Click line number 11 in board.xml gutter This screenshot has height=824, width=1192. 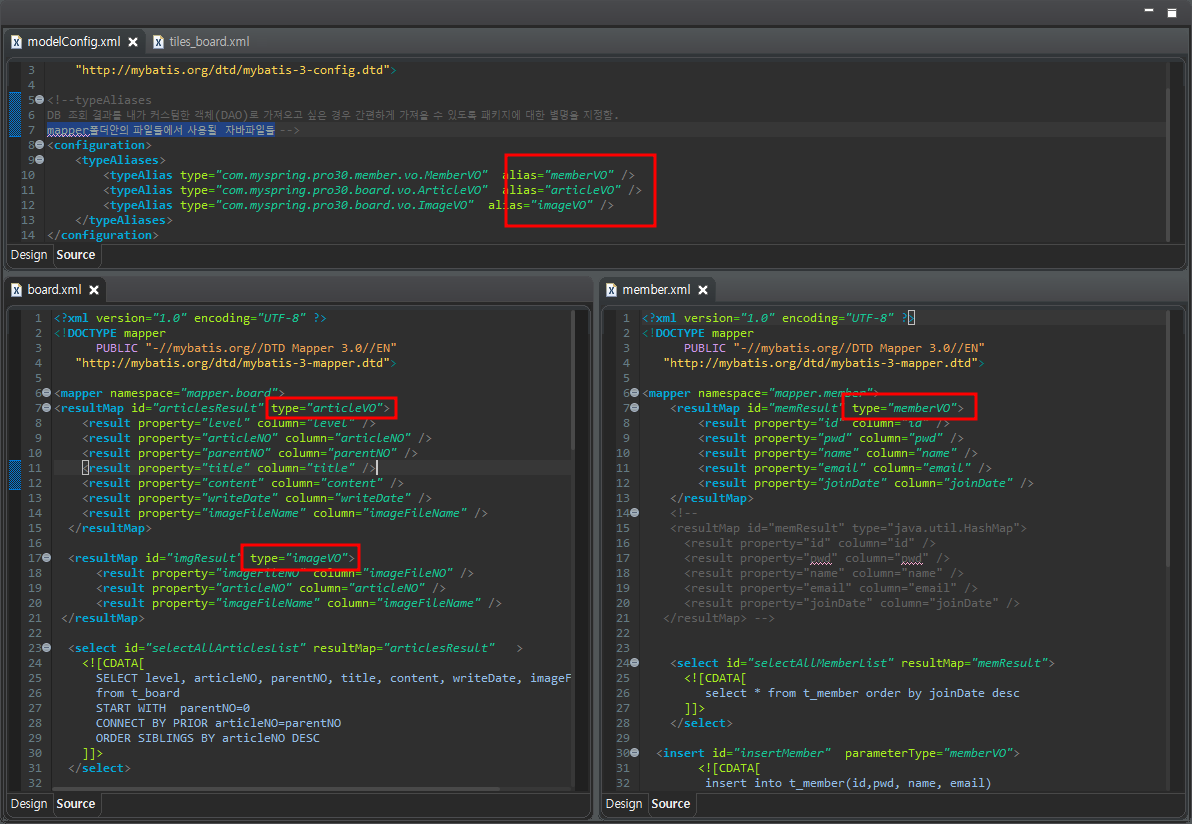tap(35, 468)
